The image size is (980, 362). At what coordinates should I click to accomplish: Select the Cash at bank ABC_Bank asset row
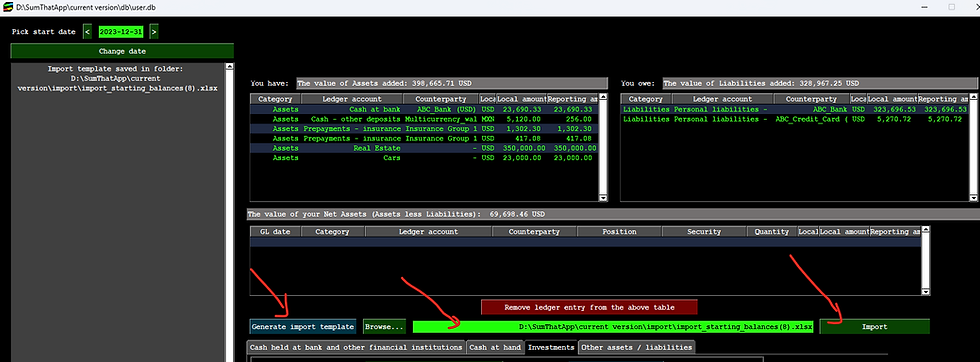[424, 109]
